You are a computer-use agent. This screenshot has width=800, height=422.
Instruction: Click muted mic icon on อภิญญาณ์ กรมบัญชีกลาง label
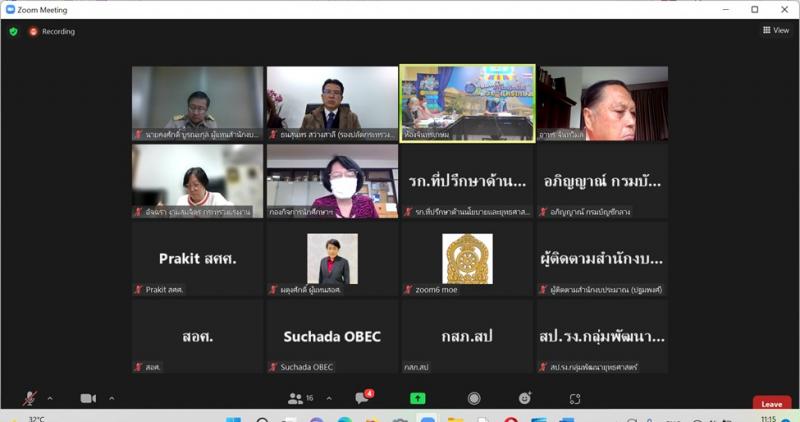coord(543,211)
